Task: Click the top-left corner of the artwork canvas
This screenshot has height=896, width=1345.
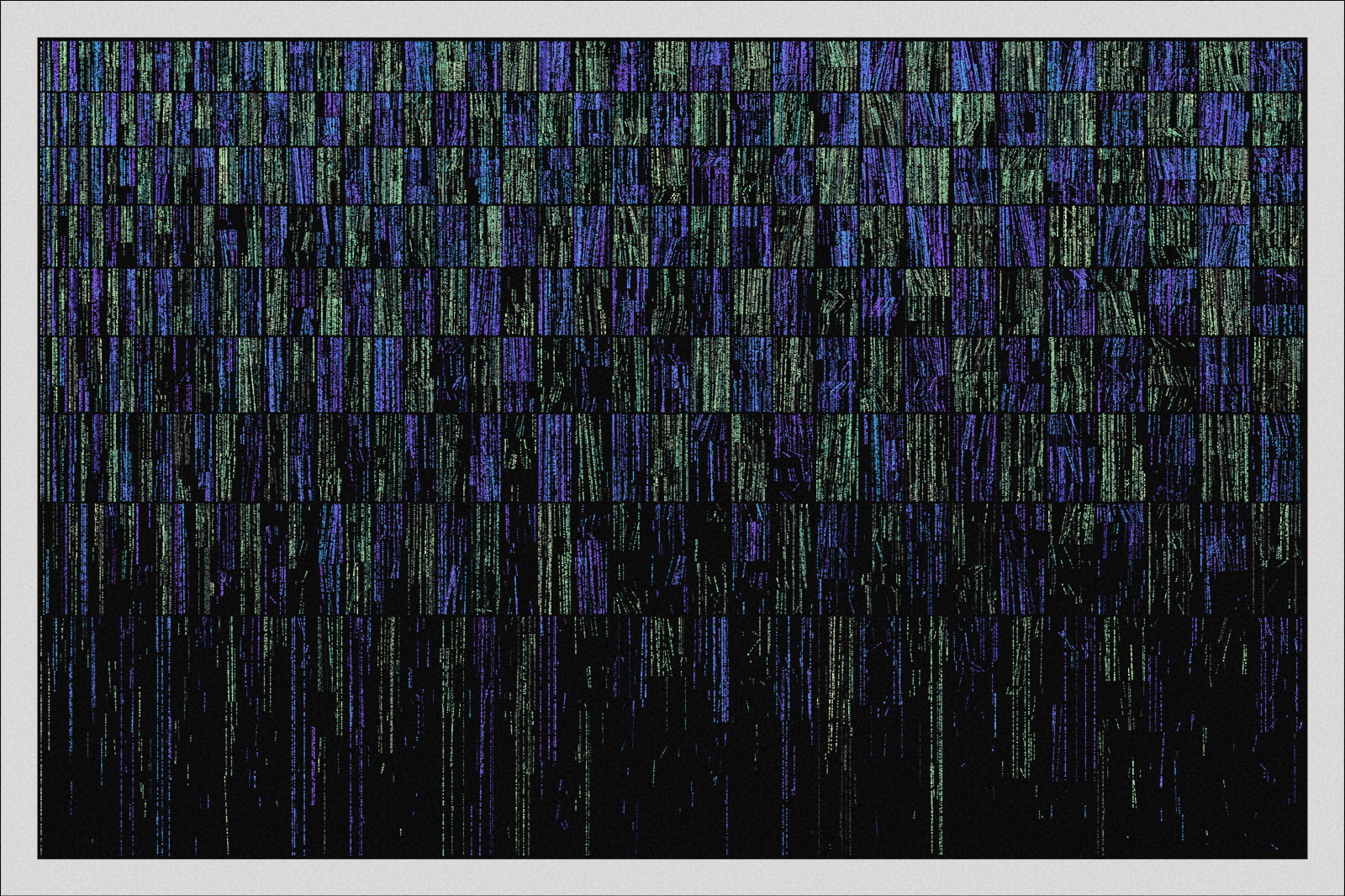Action: click(40, 40)
